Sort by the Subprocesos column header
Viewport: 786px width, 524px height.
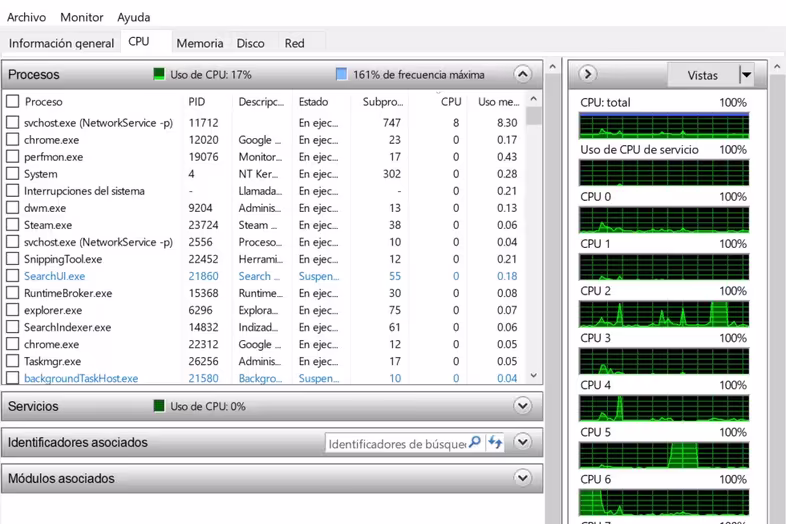382,101
